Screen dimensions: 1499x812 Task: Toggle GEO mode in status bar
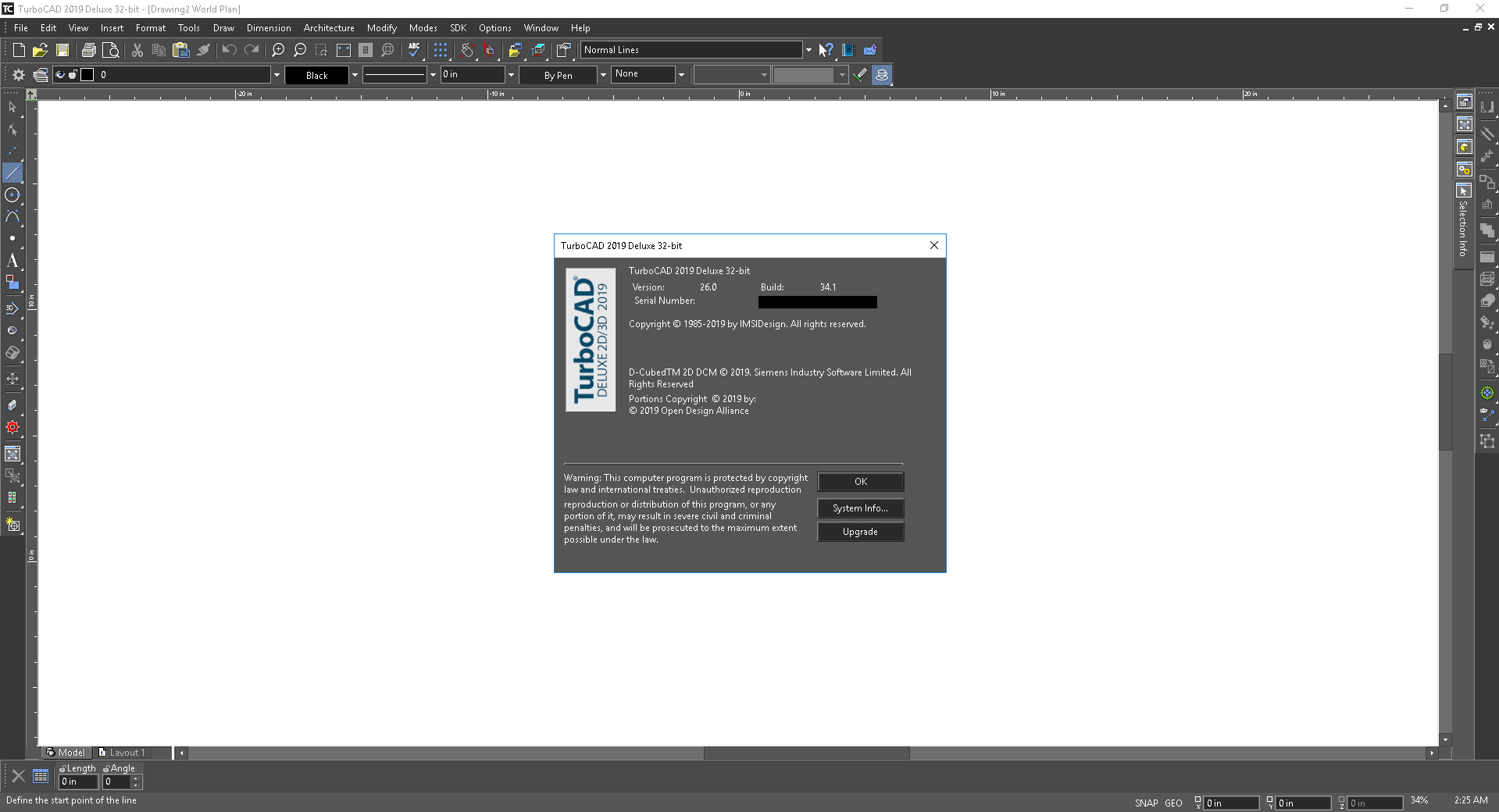click(x=1173, y=803)
